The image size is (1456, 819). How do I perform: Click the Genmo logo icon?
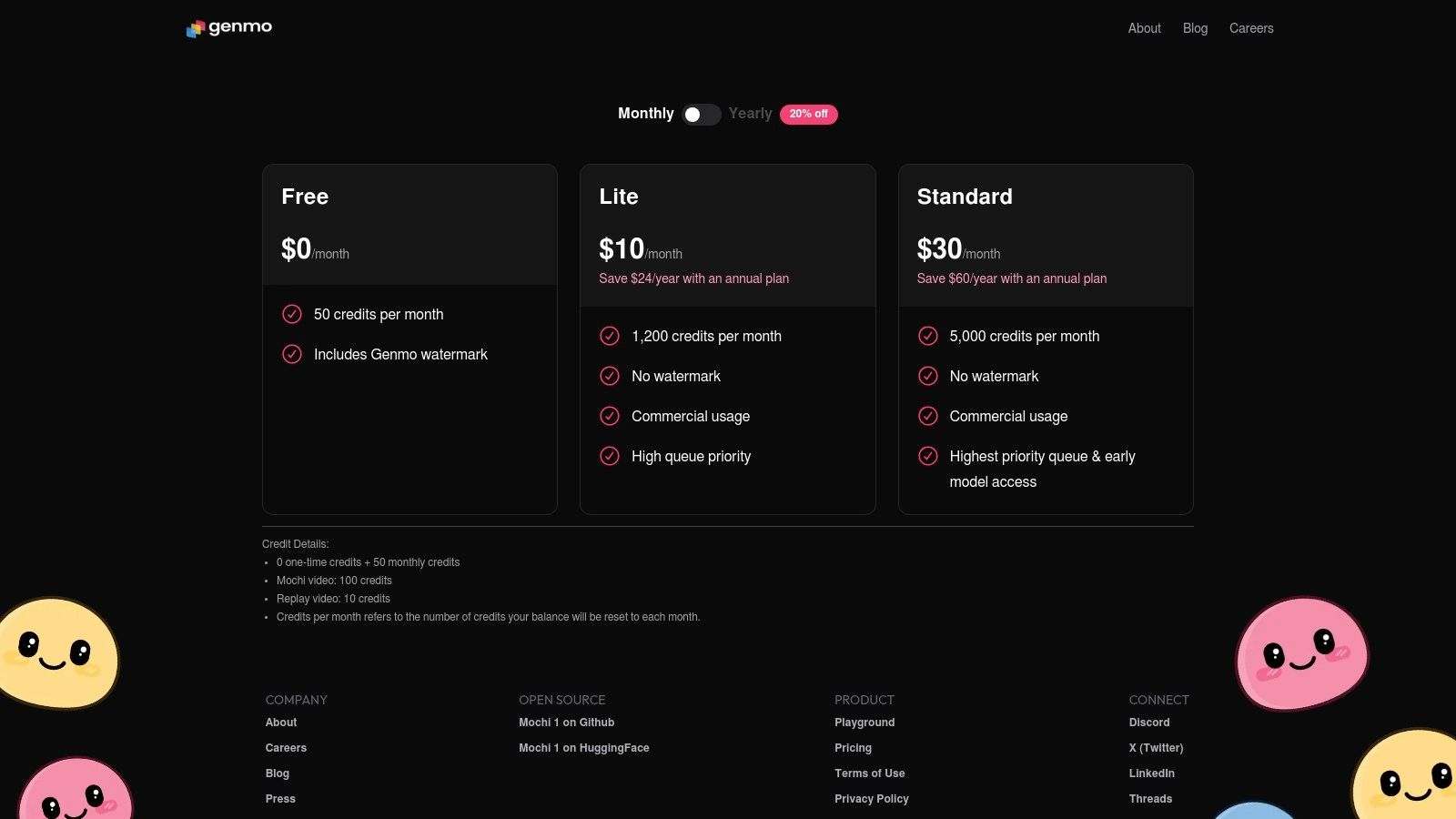[195, 29]
